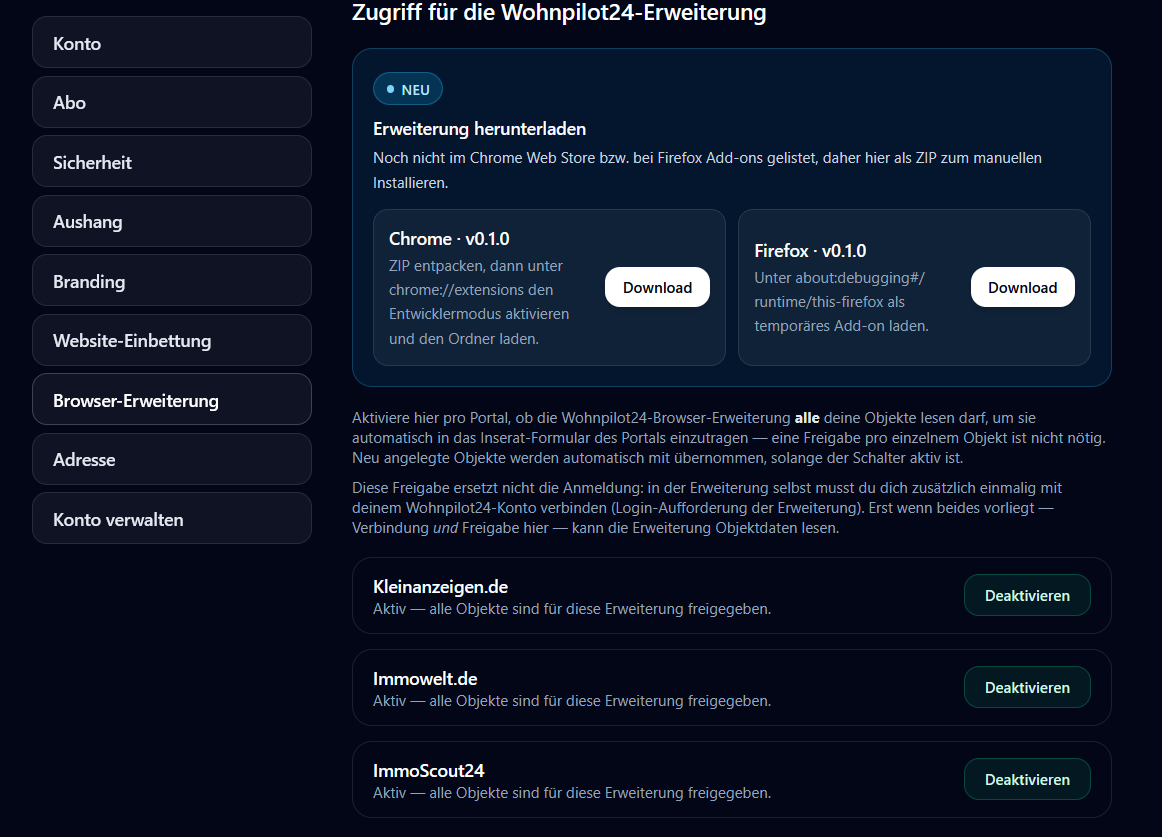This screenshot has width=1162, height=837.
Task: Click the NEU badge
Action: (x=408, y=89)
